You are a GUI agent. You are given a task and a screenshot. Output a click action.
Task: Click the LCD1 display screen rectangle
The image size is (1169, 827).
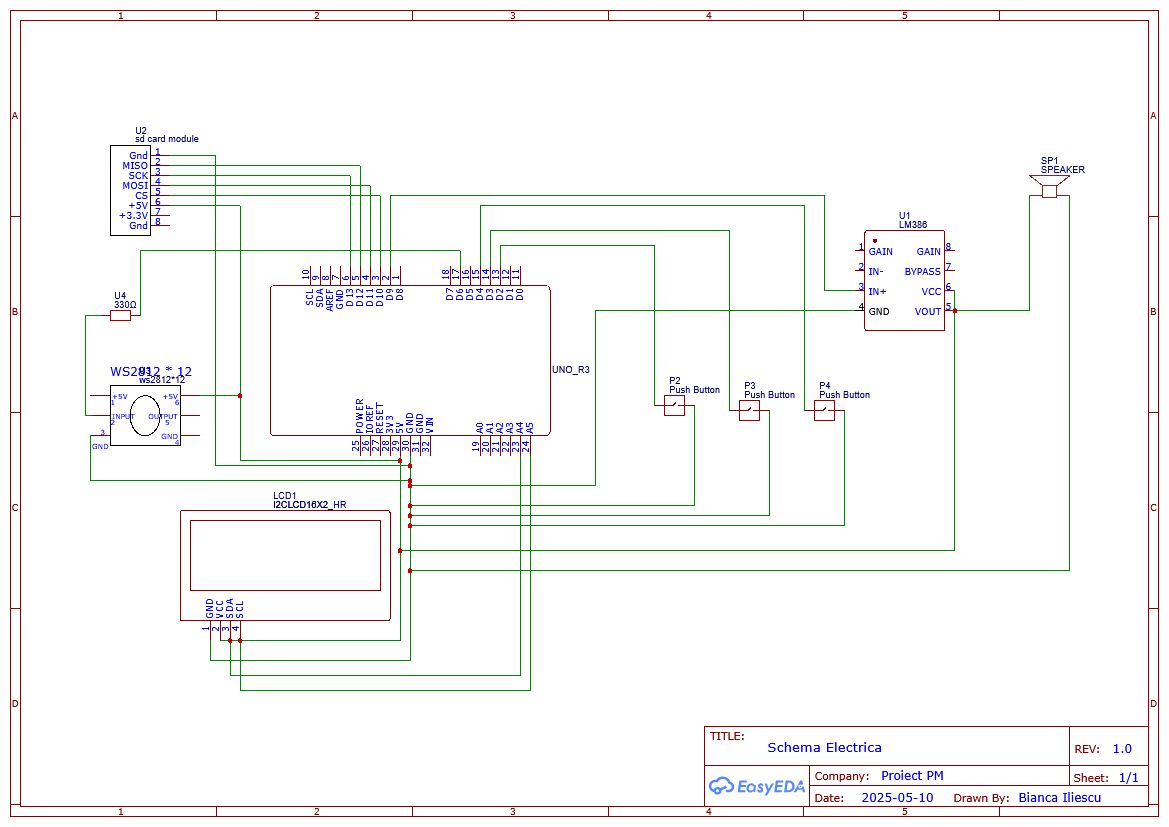click(x=286, y=556)
